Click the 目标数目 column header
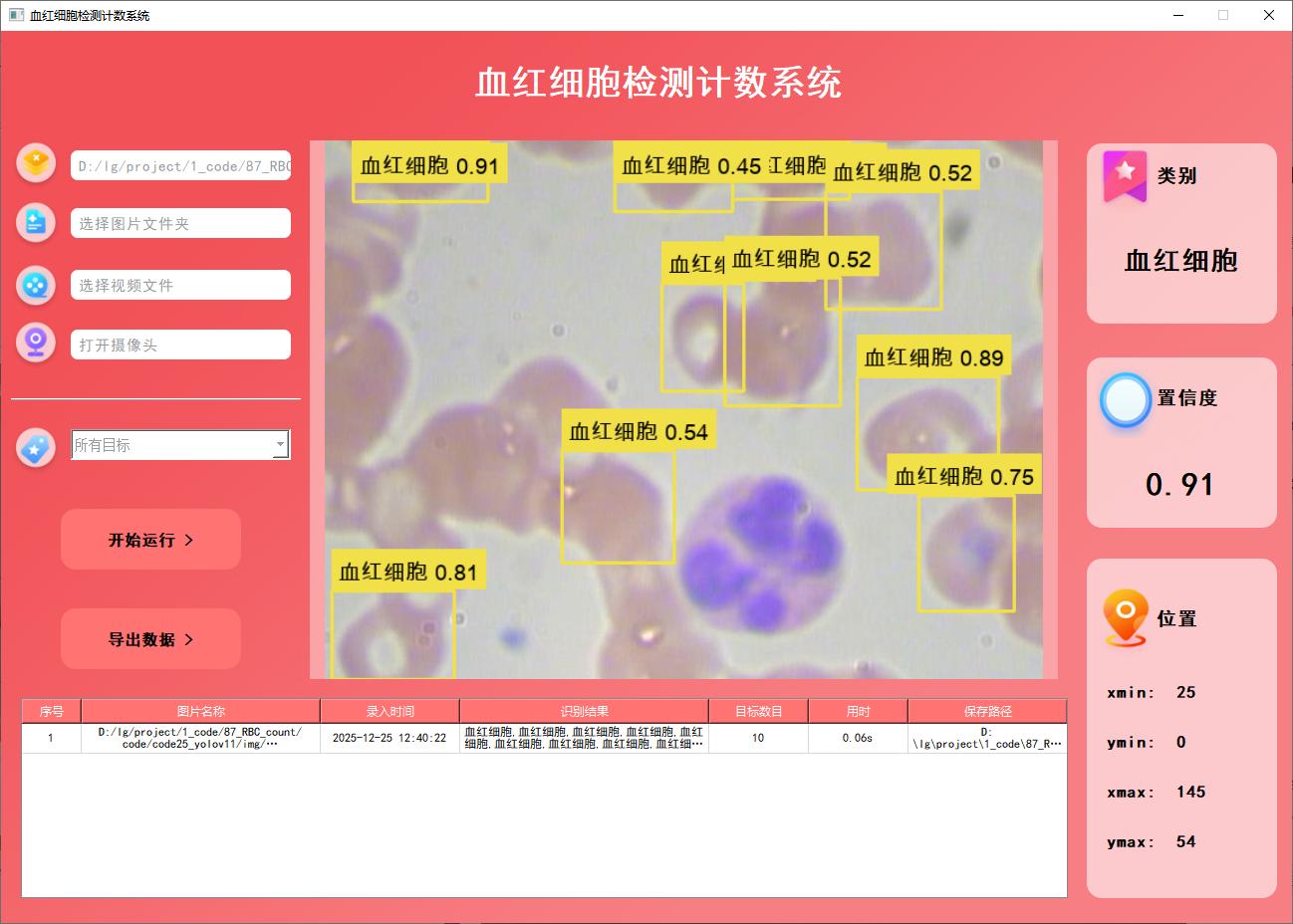The height and width of the screenshot is (924, 1293). tap(758, 711)
